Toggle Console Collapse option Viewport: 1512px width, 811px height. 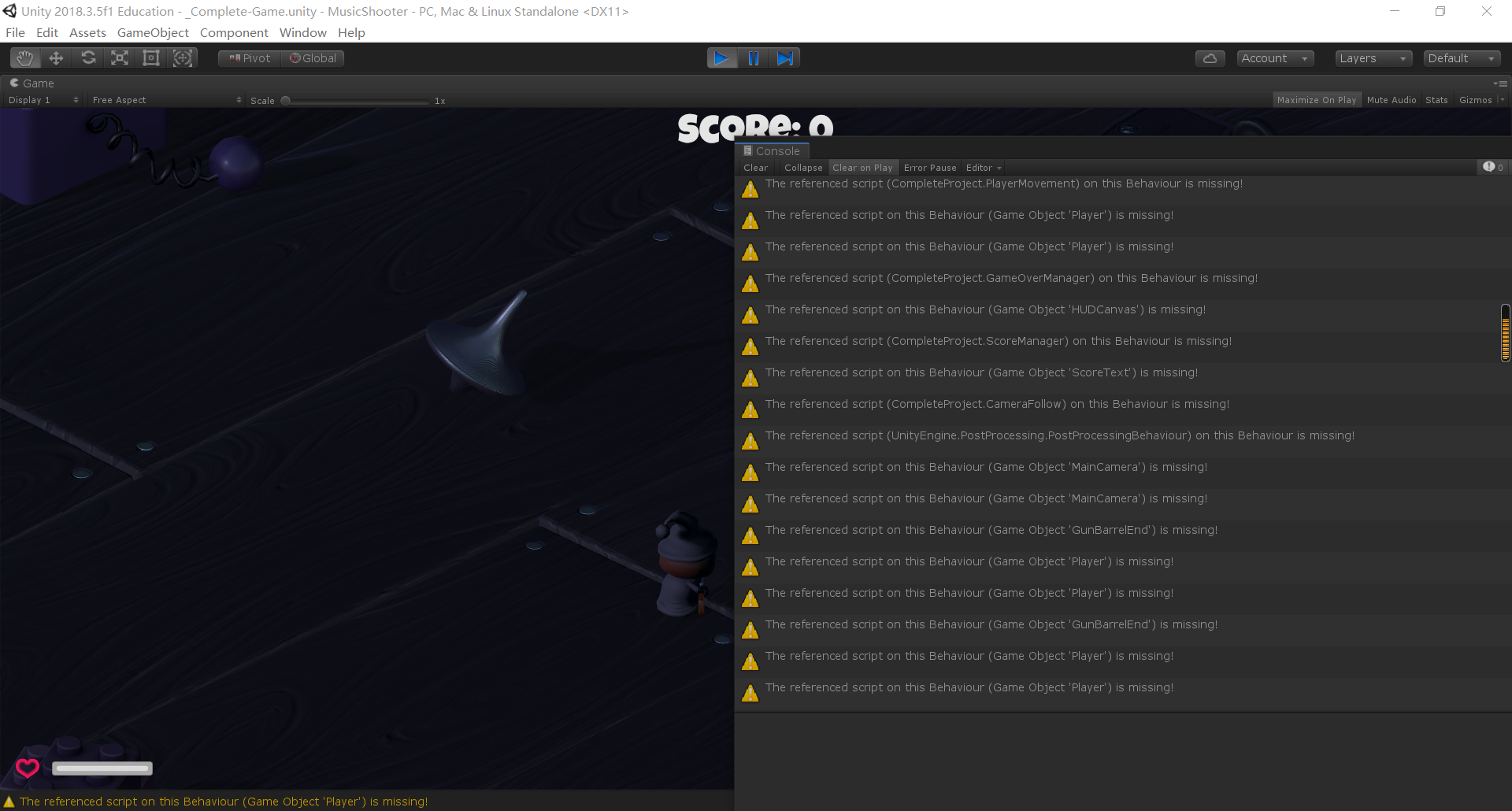coord(803,168)
